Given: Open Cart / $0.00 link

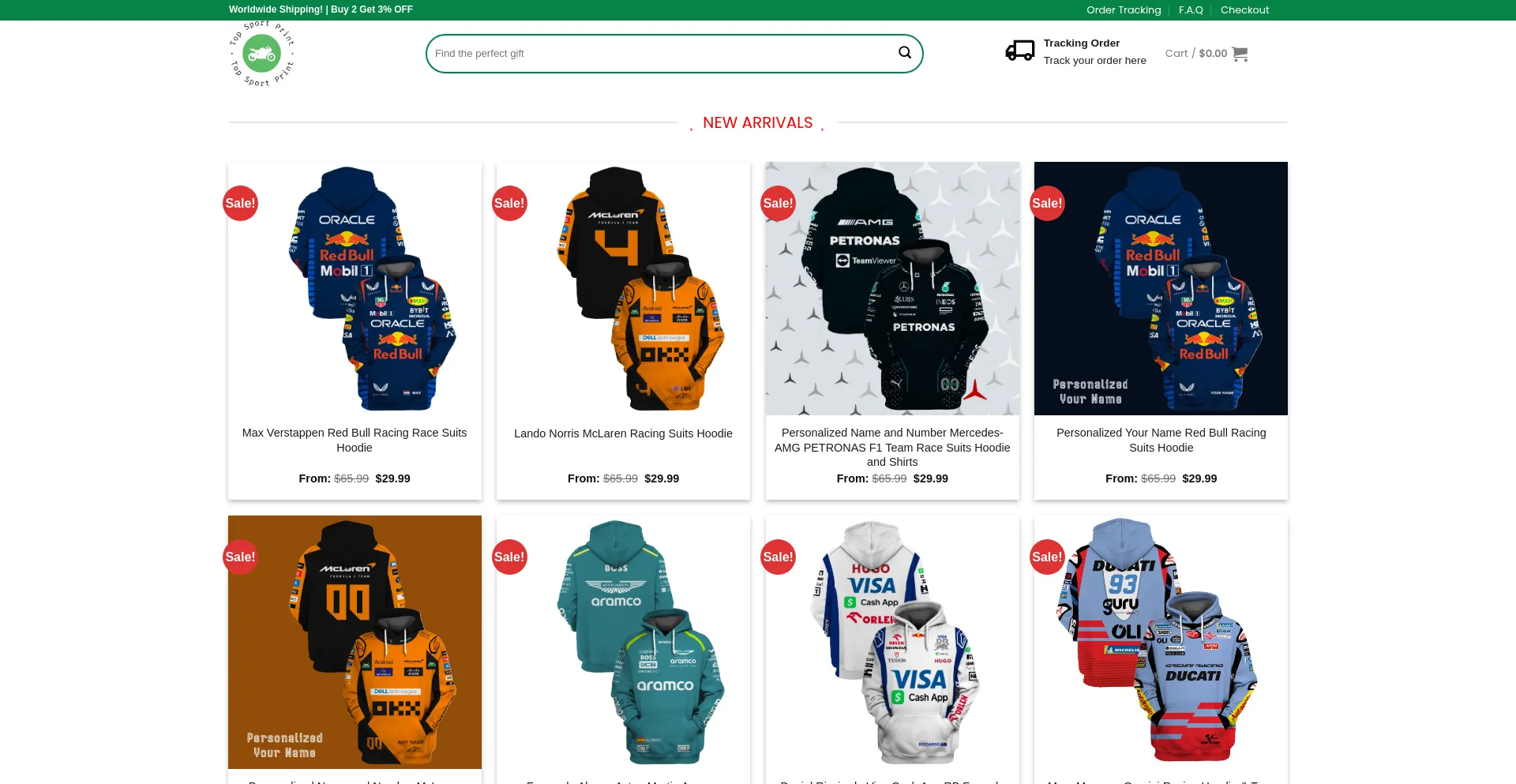Looking at the screenshot, I should [1196, 54].
